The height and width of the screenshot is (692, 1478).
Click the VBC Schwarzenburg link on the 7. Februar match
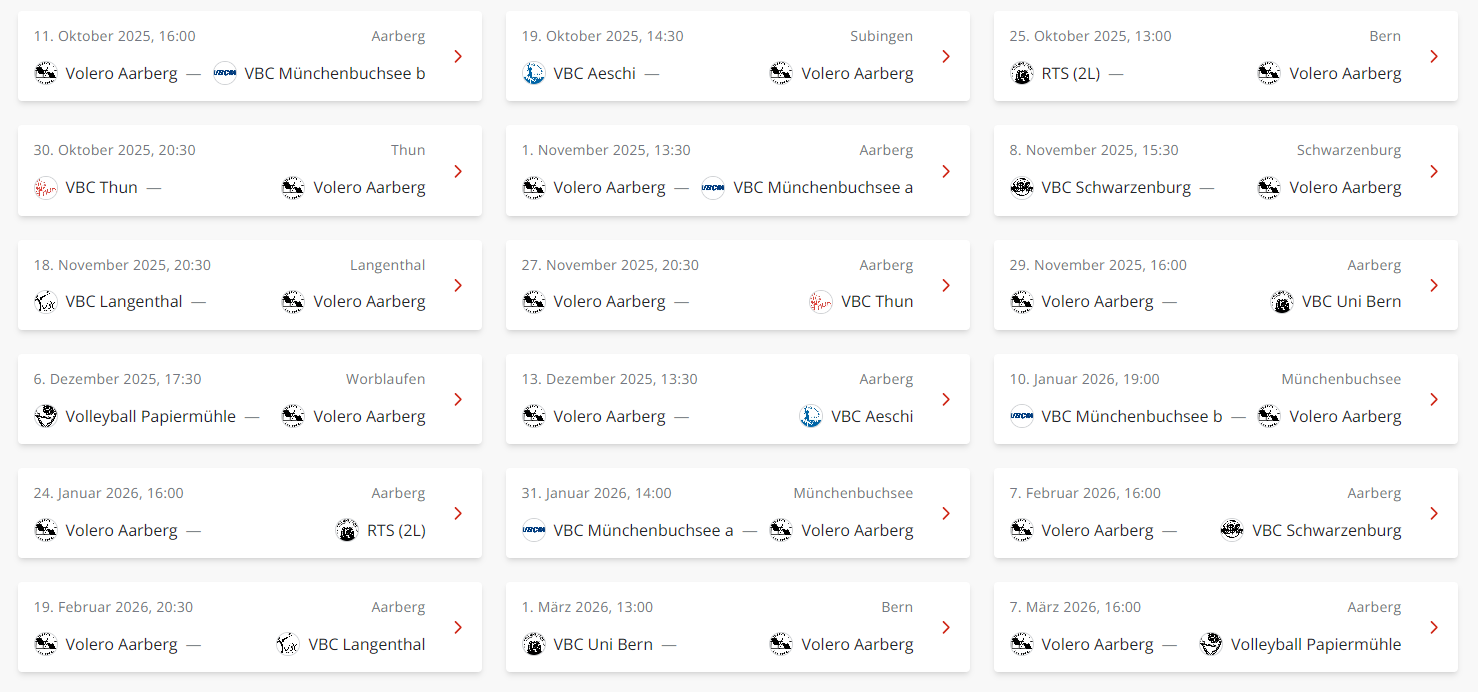(1326, 530)
